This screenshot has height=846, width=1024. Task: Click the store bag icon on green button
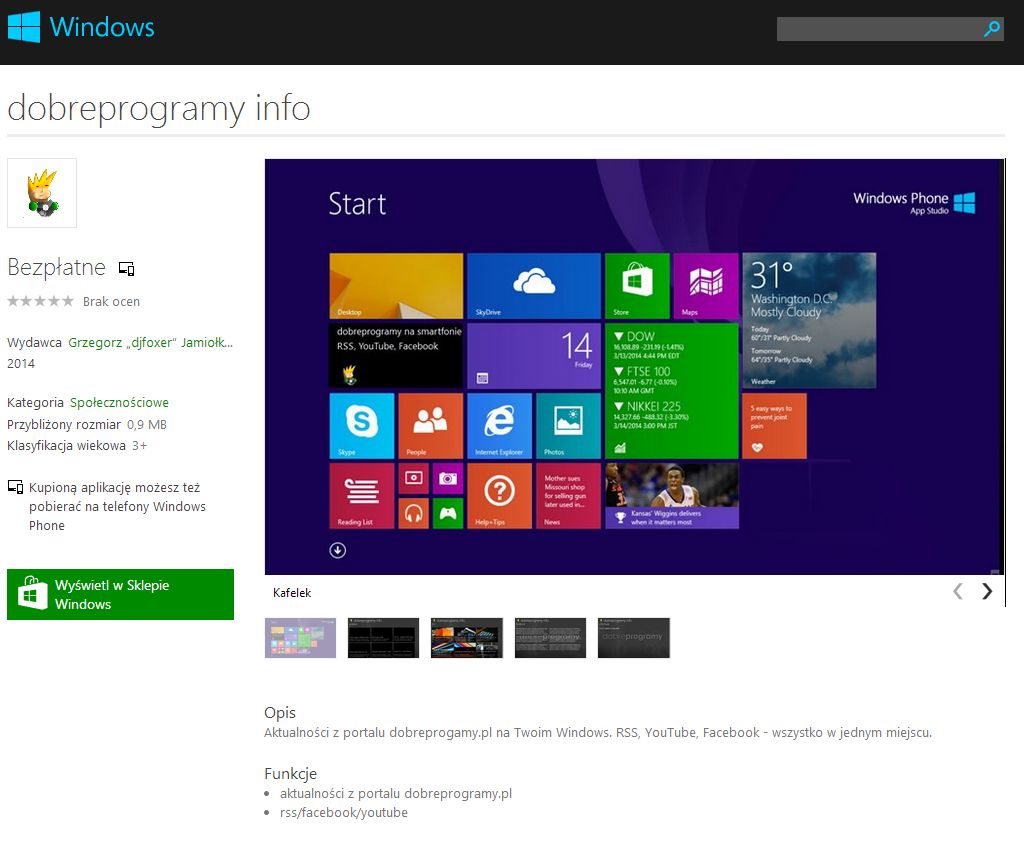32,593
